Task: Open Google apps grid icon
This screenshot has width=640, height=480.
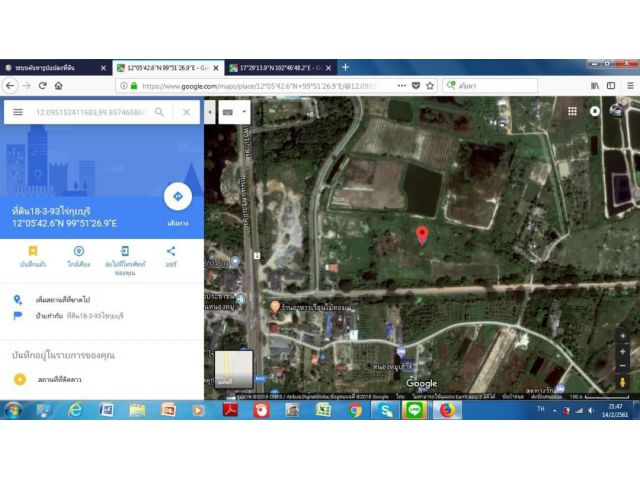Action: tap(572, 111)
